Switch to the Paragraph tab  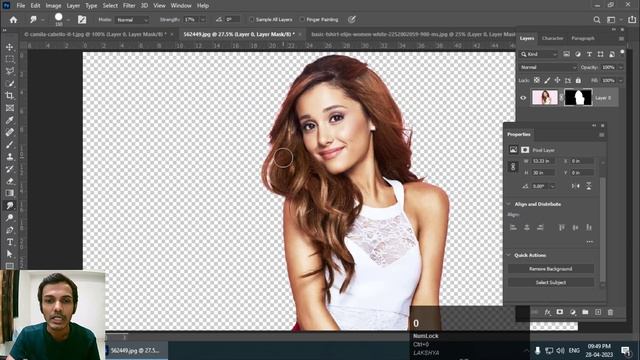[x=583, y=38]
